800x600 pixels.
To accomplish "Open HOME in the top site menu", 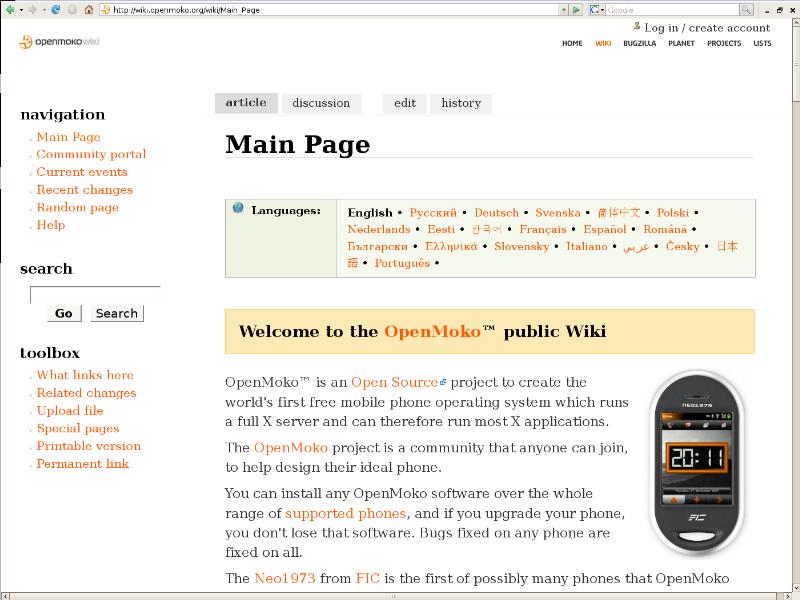I will coord(572,43).
